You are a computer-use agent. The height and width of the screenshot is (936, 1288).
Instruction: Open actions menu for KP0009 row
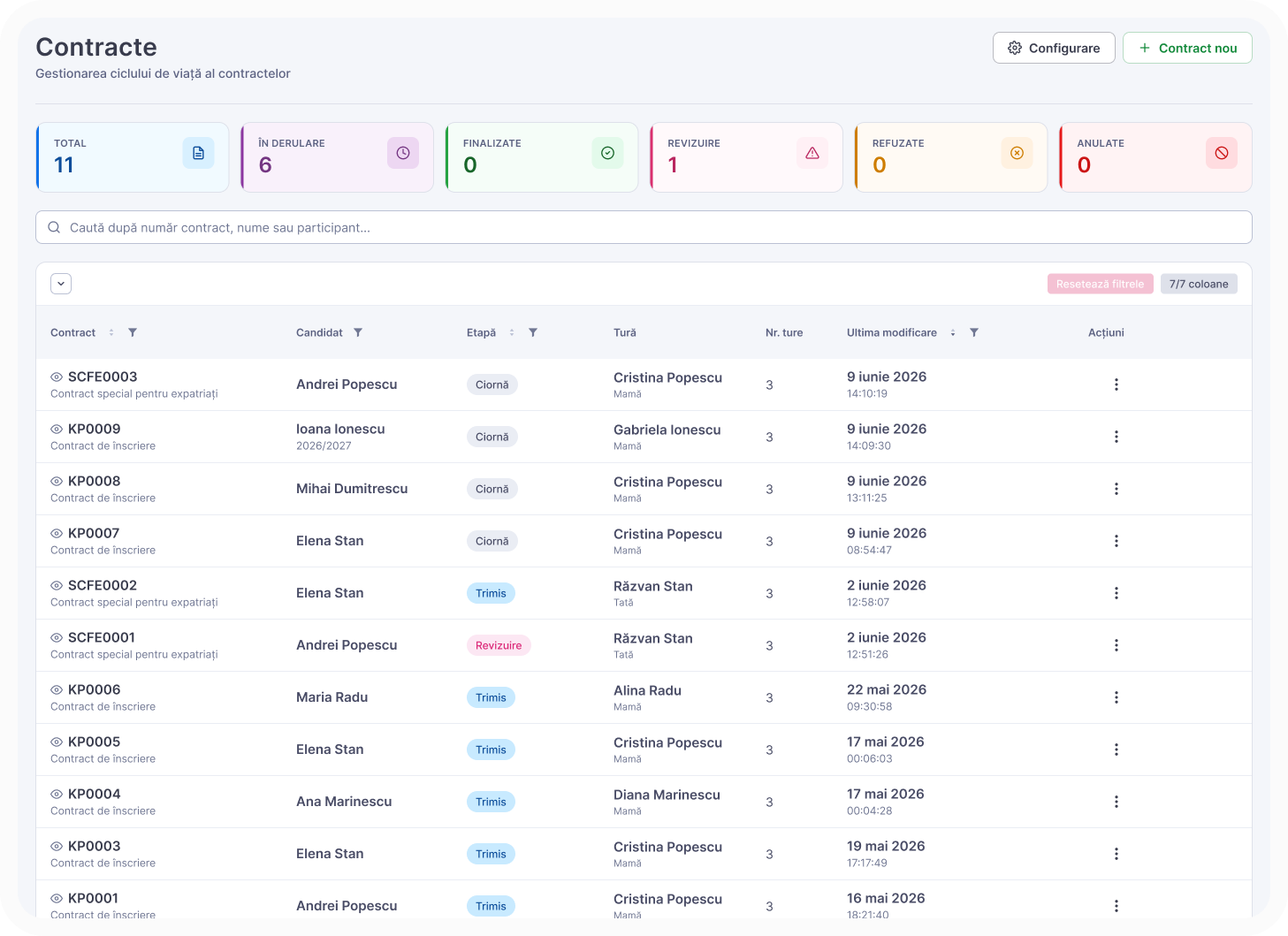point(1117,437)
